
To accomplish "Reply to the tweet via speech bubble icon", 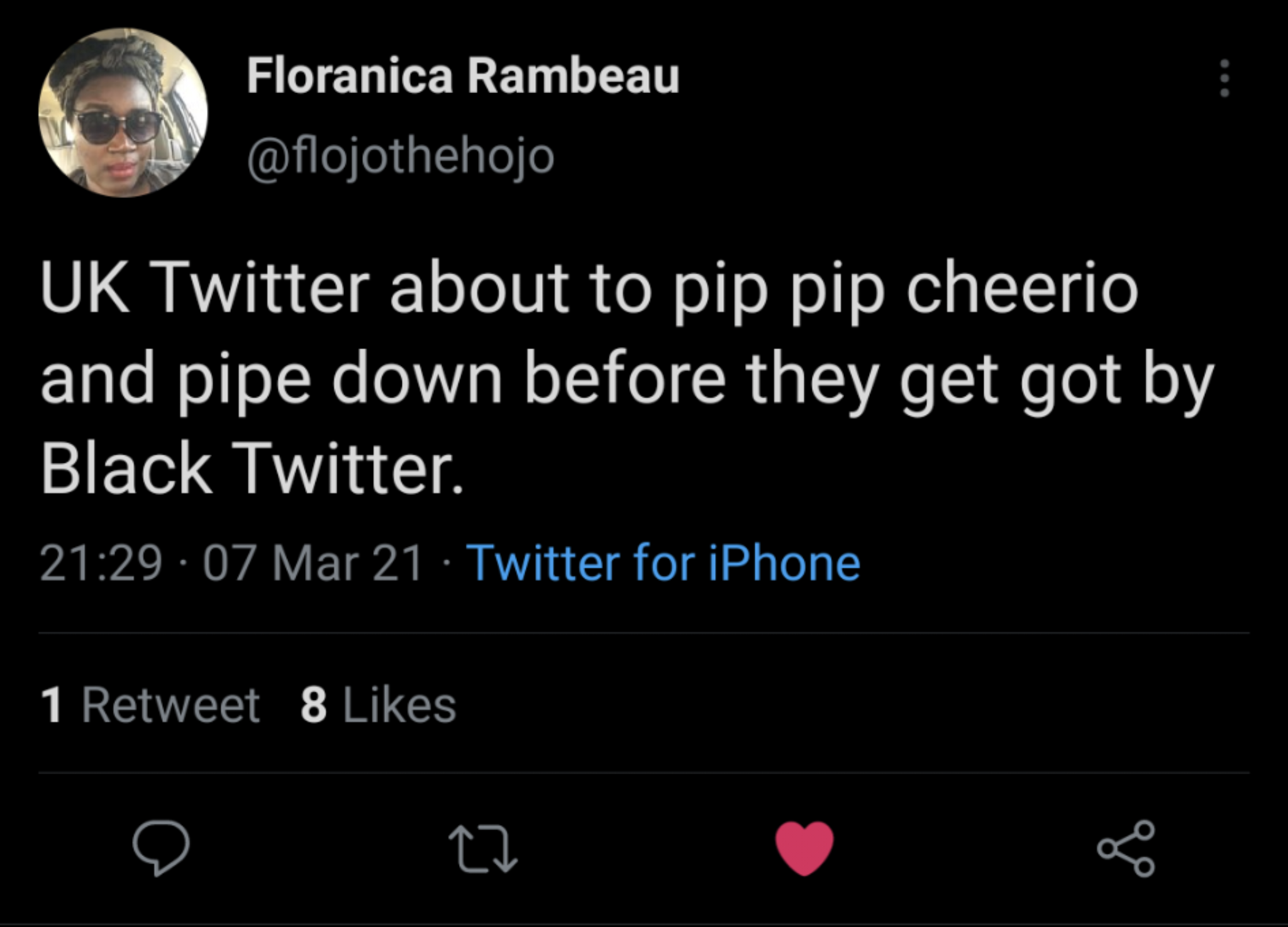I will click(160, 848).
